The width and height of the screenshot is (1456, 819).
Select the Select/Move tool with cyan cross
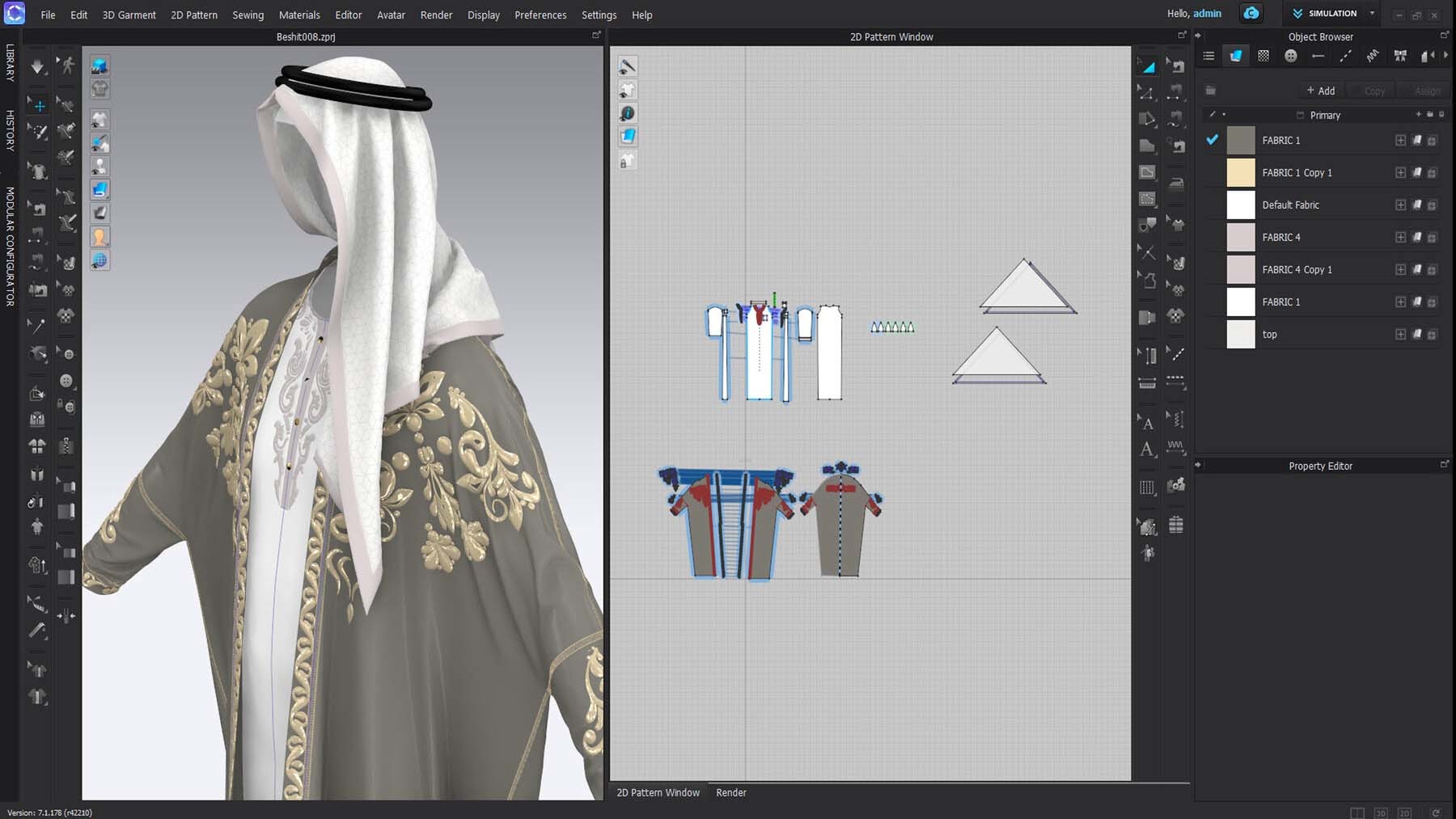[38, 105]
